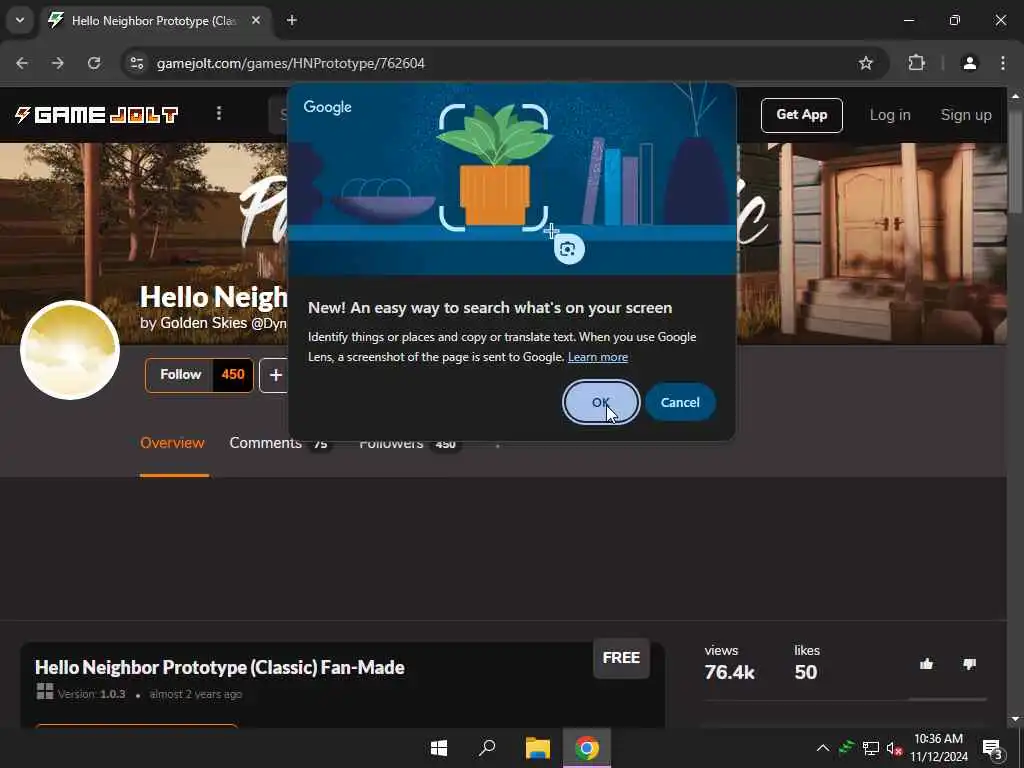Expand the tab search dropdown arrow
1024x768 pixels.
tap(20, 20)
